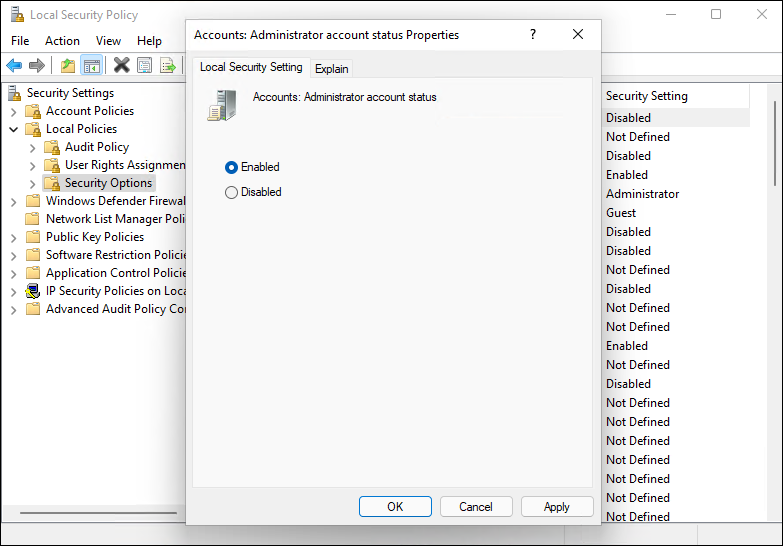Image resolution: width=783 pixels, height=546 pixels.
Task: Click the dialog help question mark
Action: (533, 34)
